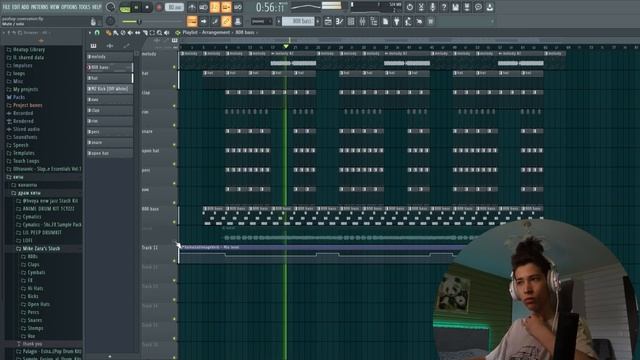Click the question mark help icon
Screen dimensions: 640x360
(444, 7)
